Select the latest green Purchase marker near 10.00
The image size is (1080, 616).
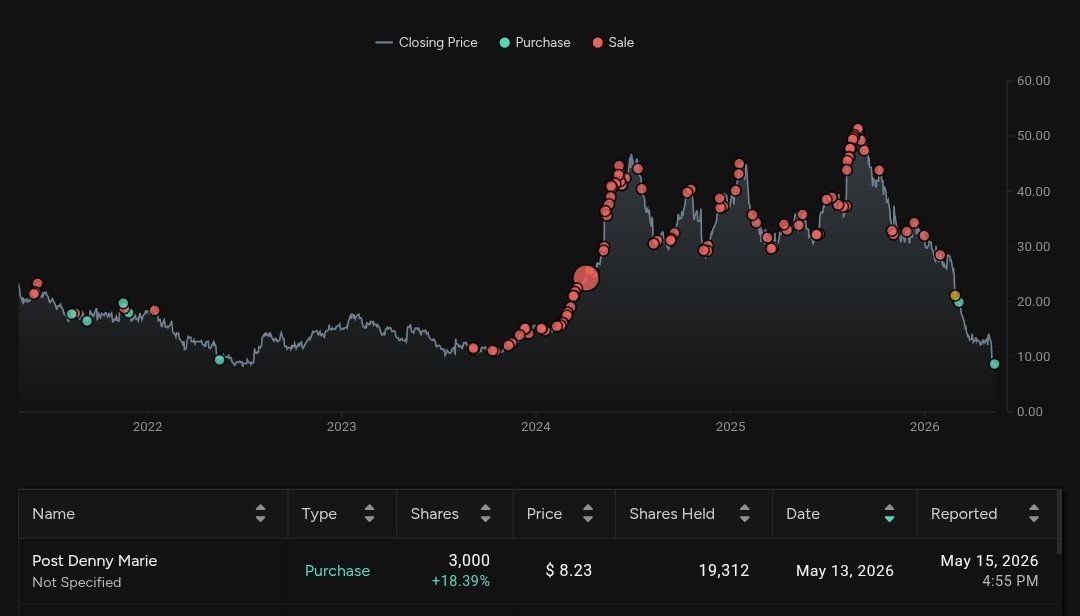click(x=994, y=364)
